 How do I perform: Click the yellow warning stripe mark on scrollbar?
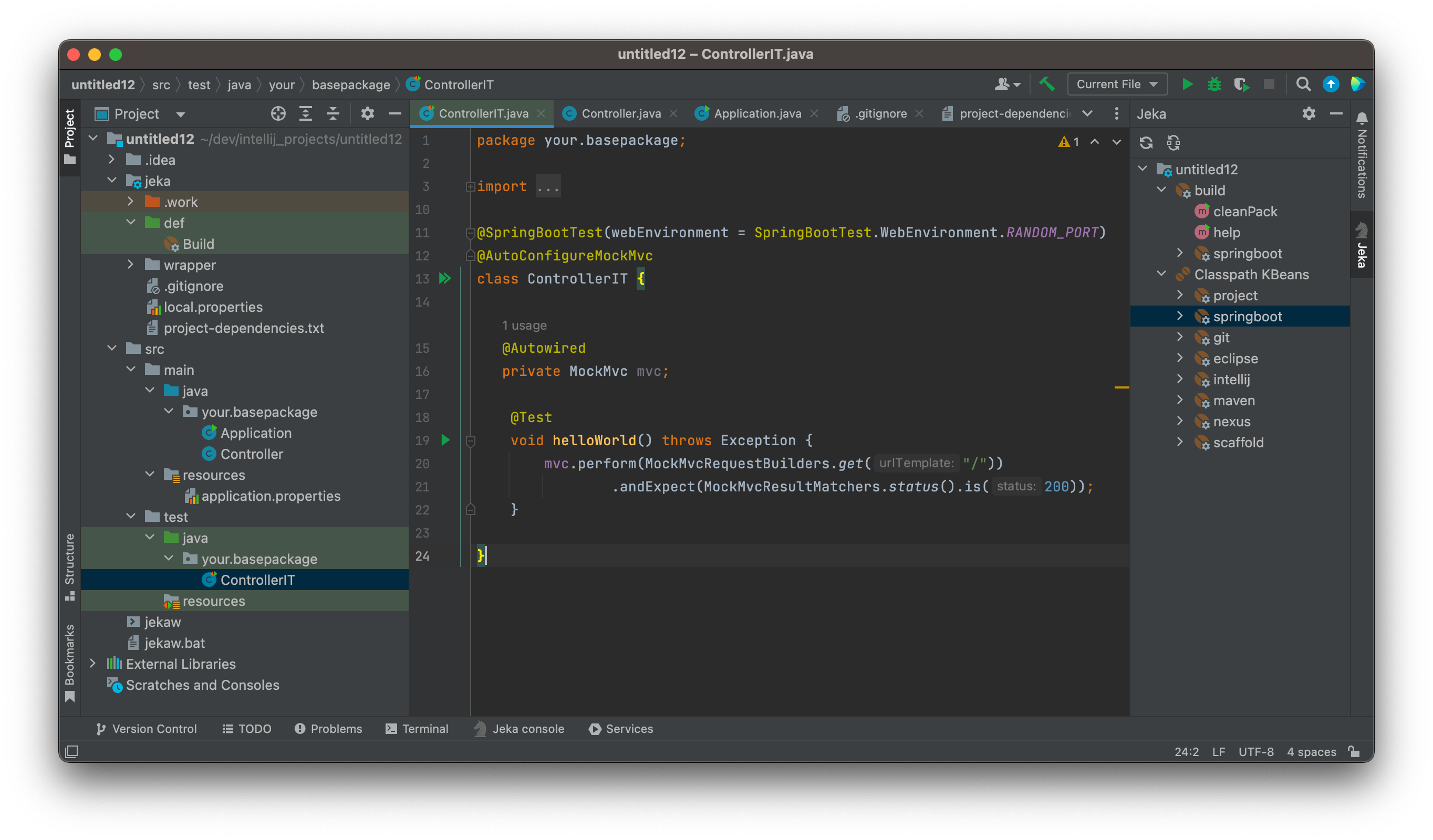[x=1122, y=387]
